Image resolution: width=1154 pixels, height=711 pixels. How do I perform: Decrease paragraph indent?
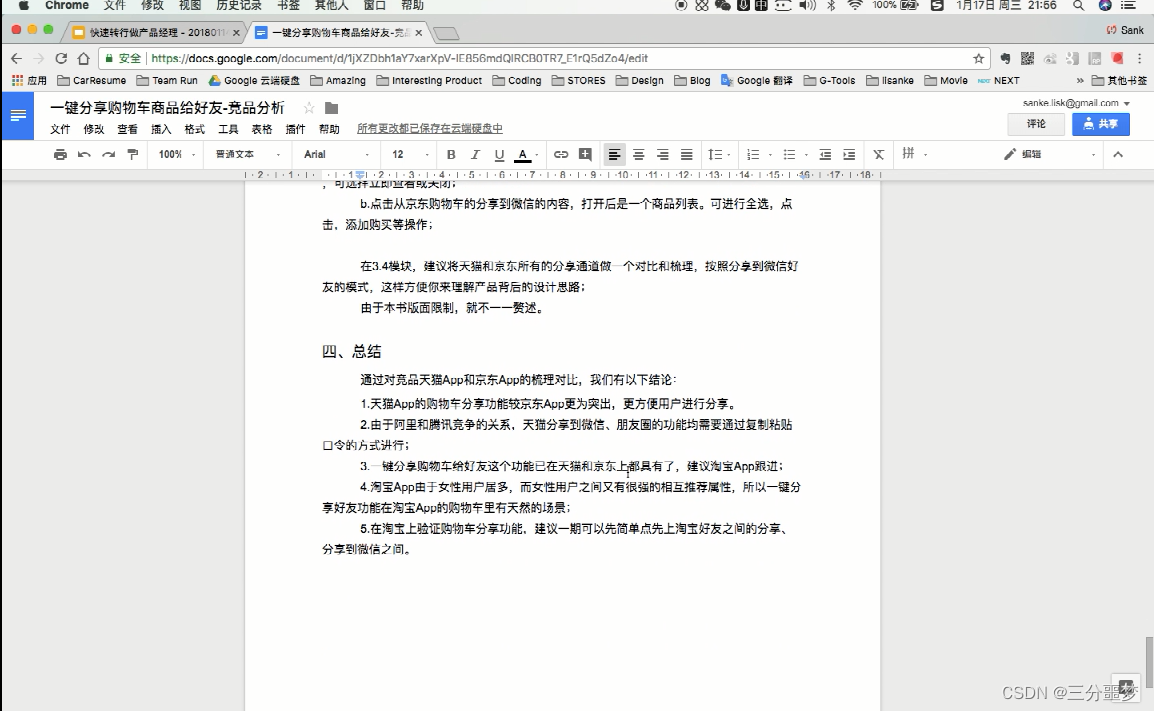point(825,155)
